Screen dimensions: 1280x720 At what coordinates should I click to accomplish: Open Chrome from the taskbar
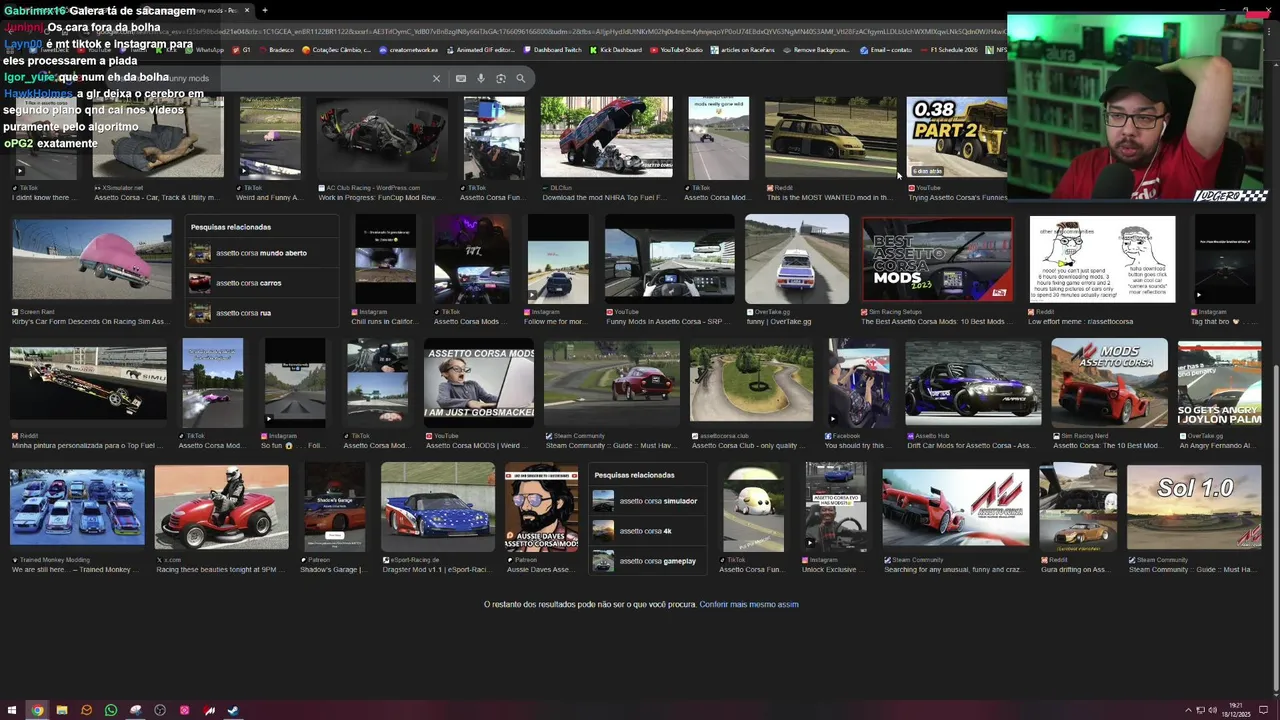pyautogui.click(x=37, y=710)
